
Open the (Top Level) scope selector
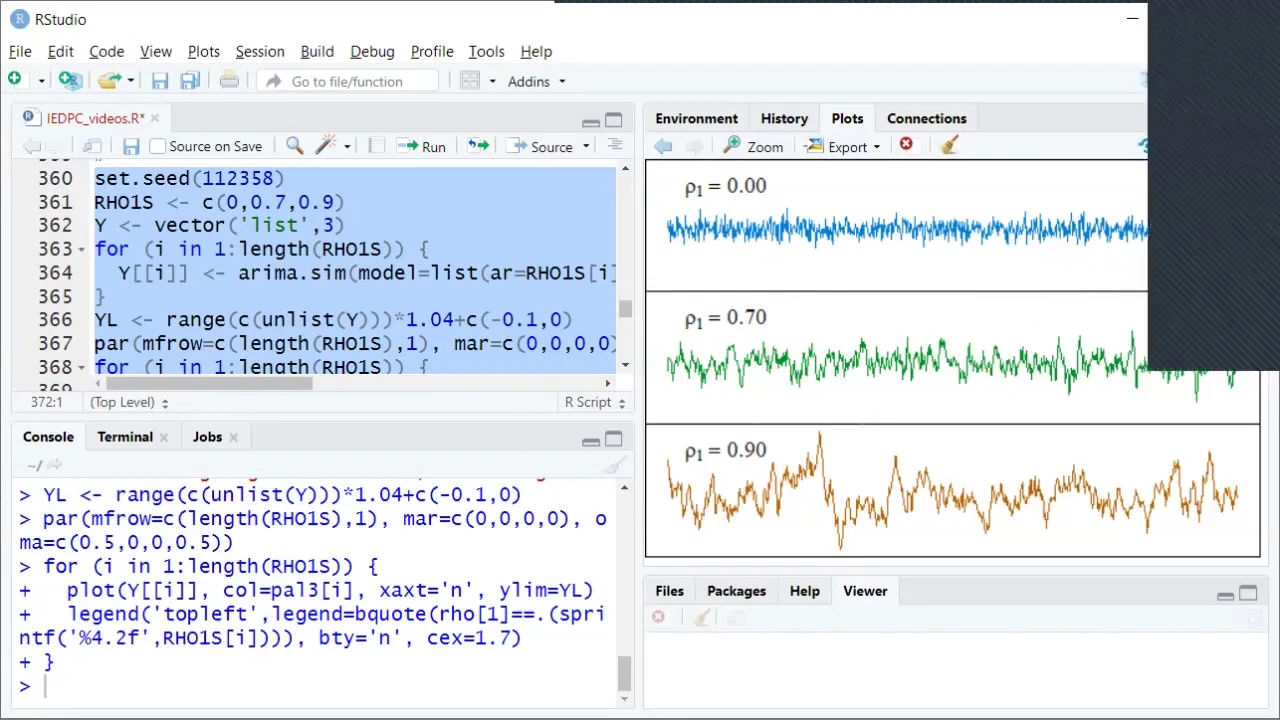tap(129, 402)
